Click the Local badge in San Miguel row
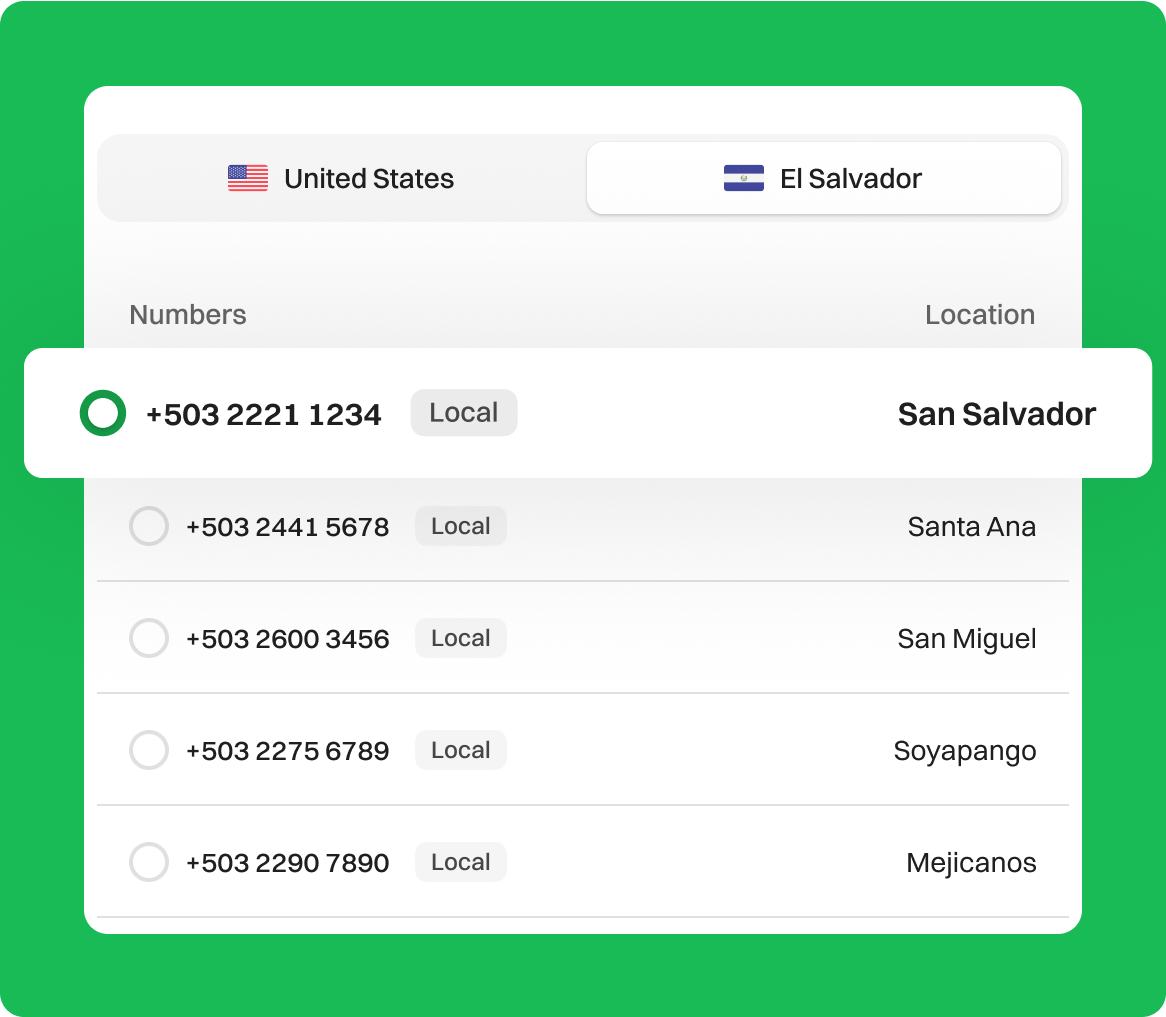1166x1017 pixels. [460, 638]
